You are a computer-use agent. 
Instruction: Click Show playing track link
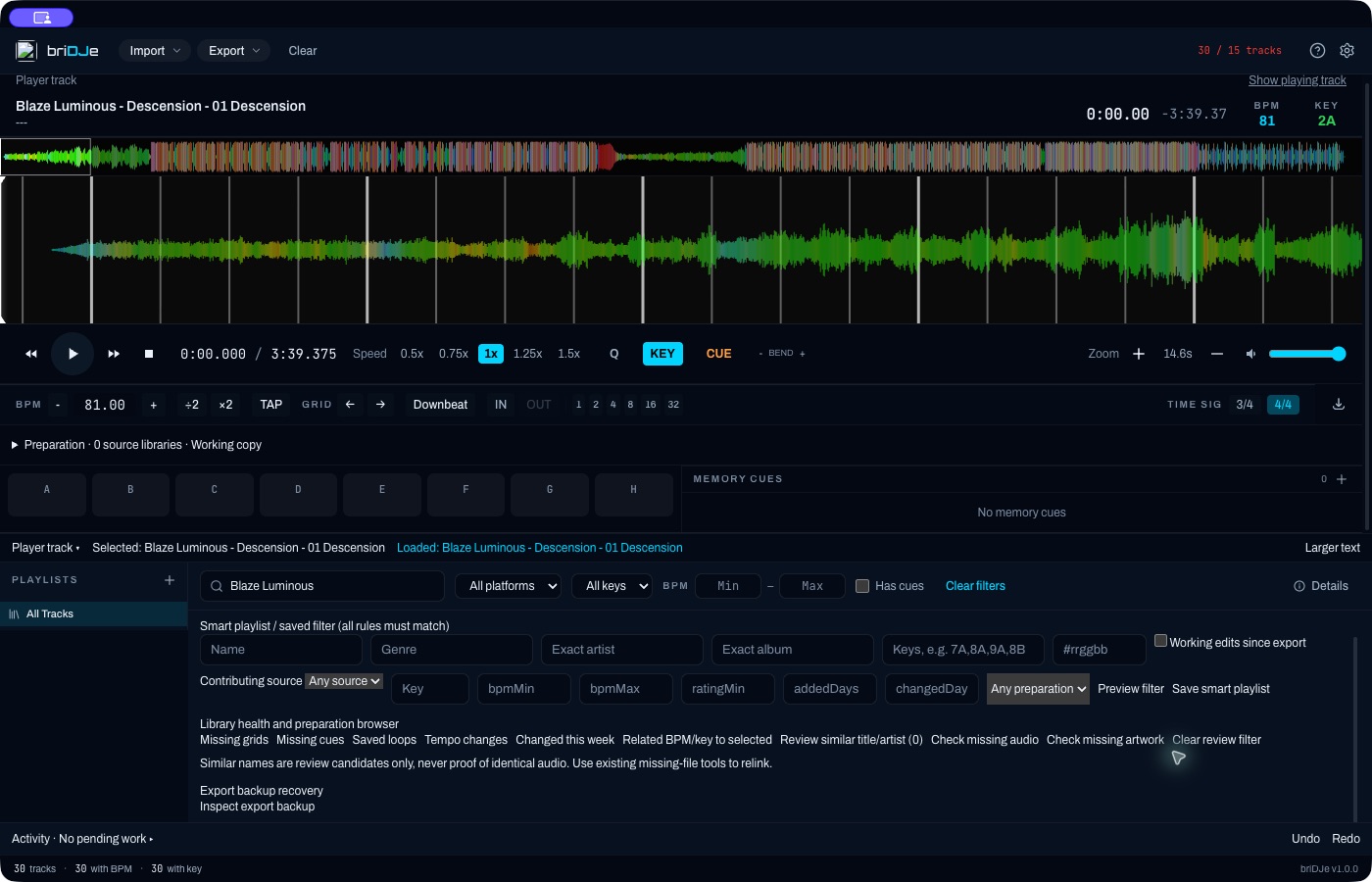(x=1298, y=80)
